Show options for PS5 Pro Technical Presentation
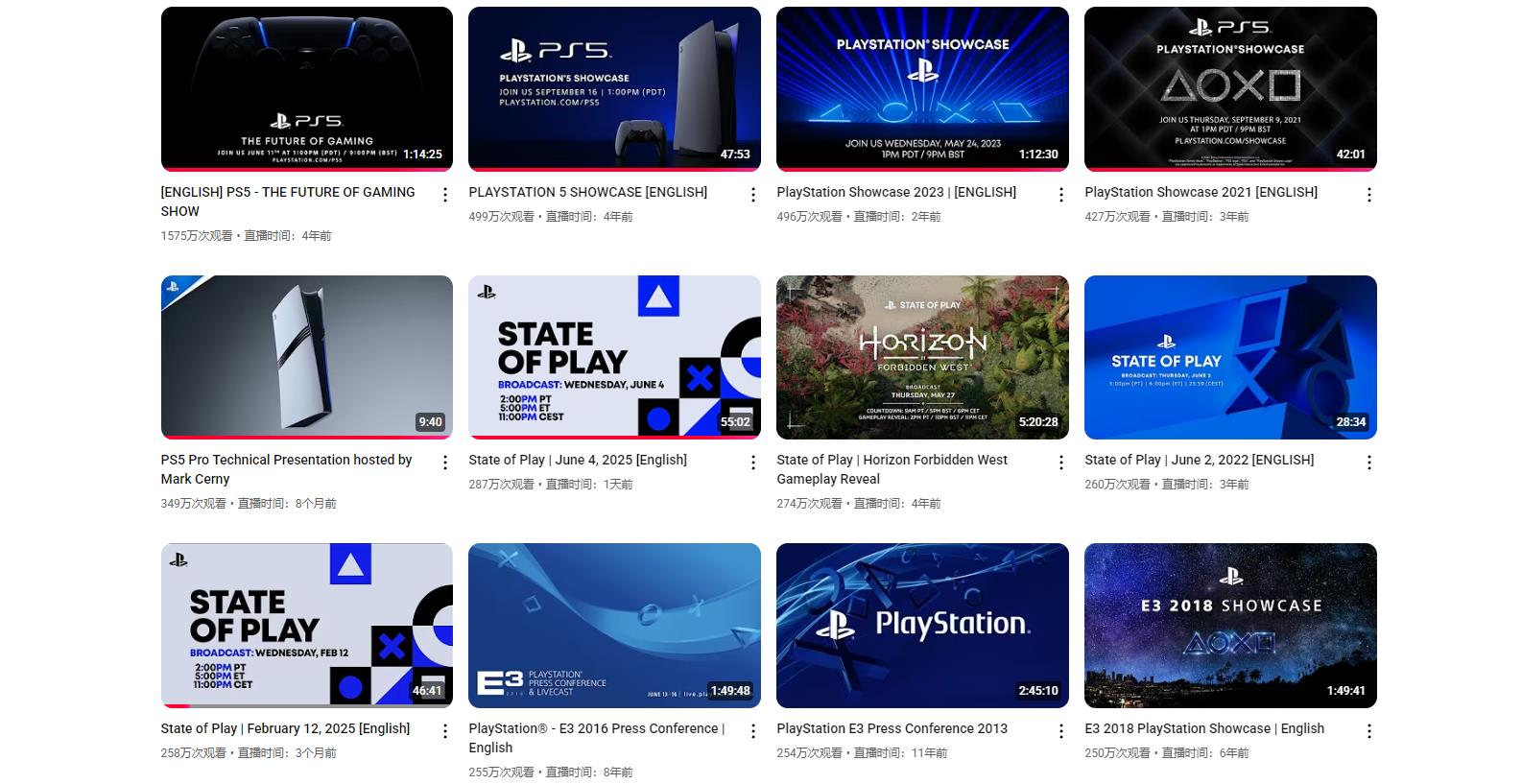The image size is (1522, 784). [x=444, y=463]
